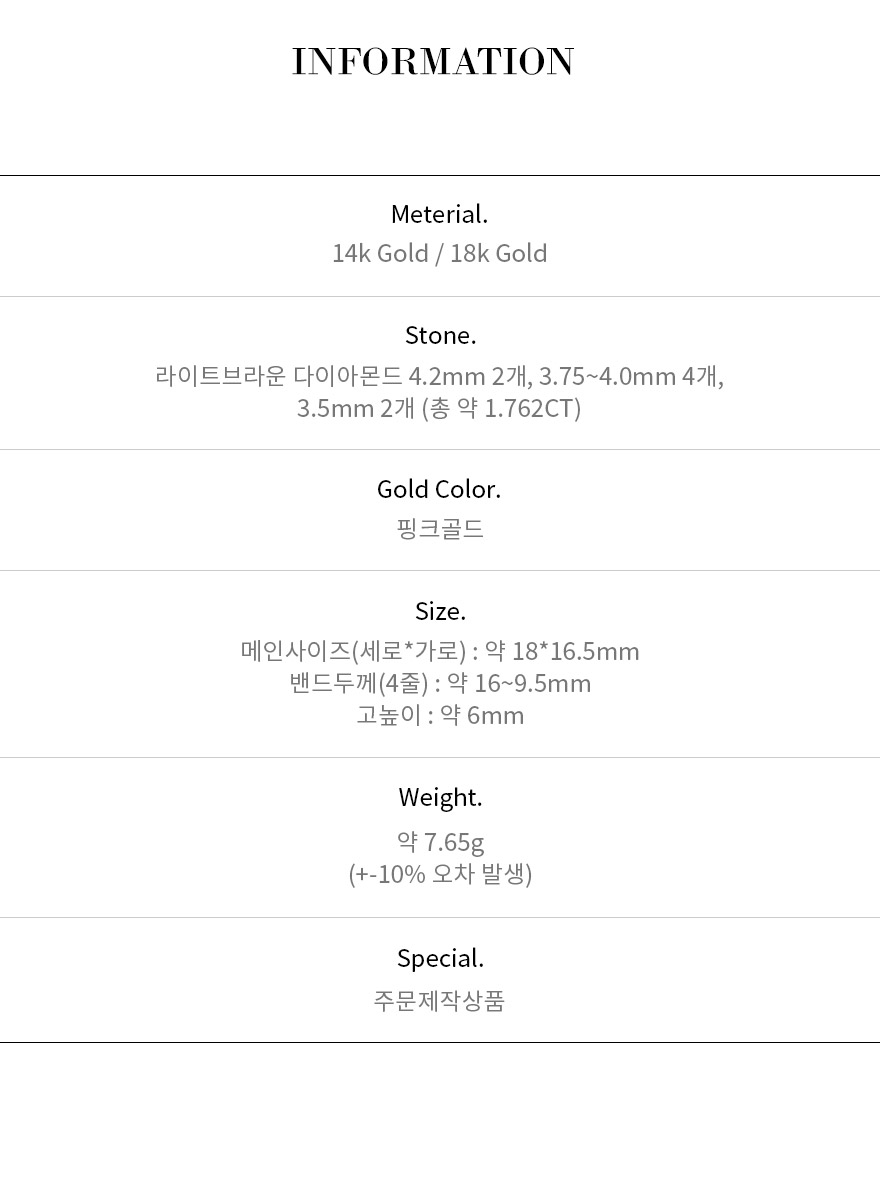Click the INFORMATION heading
880x1193 pixels.
pyautogui.click(x=433, y=61)
